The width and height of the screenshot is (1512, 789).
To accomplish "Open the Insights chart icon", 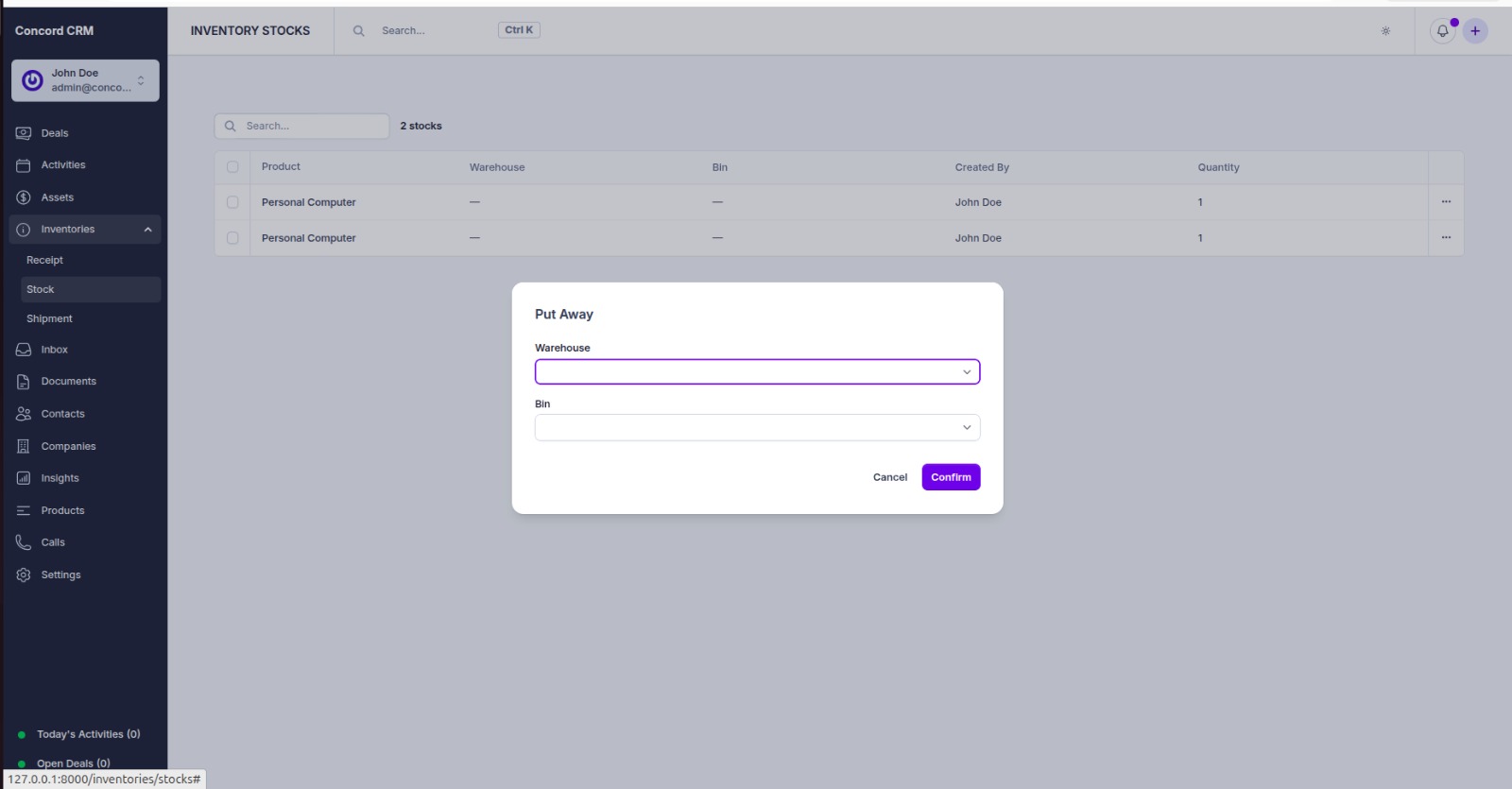I will point(24,478).
